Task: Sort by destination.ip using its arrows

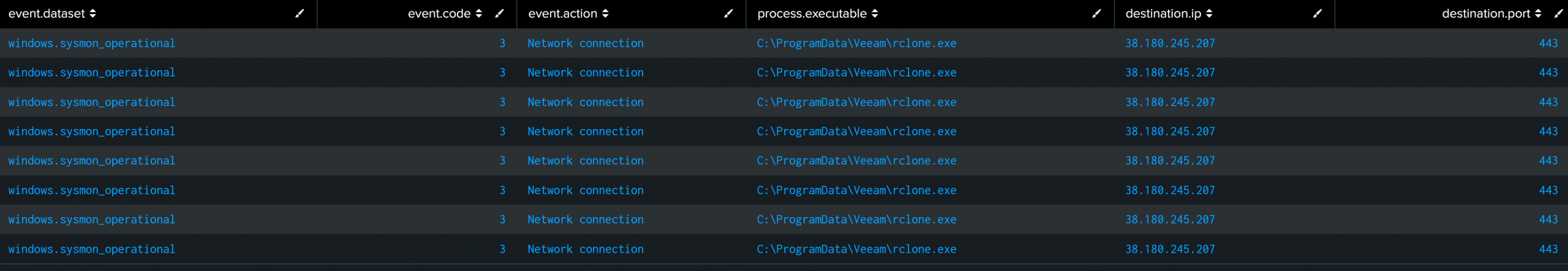Action: 1209,13
